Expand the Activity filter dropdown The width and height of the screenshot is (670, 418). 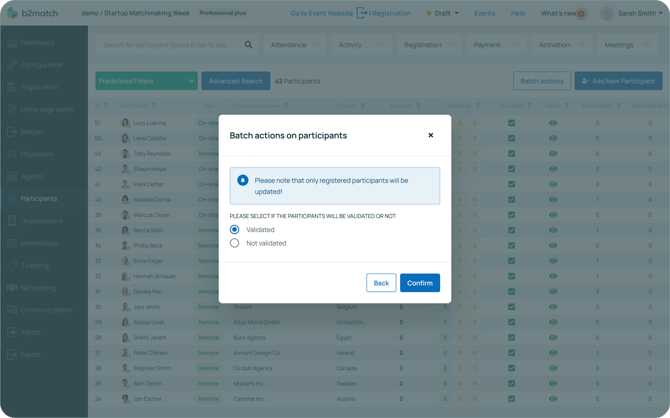(361, 45)
